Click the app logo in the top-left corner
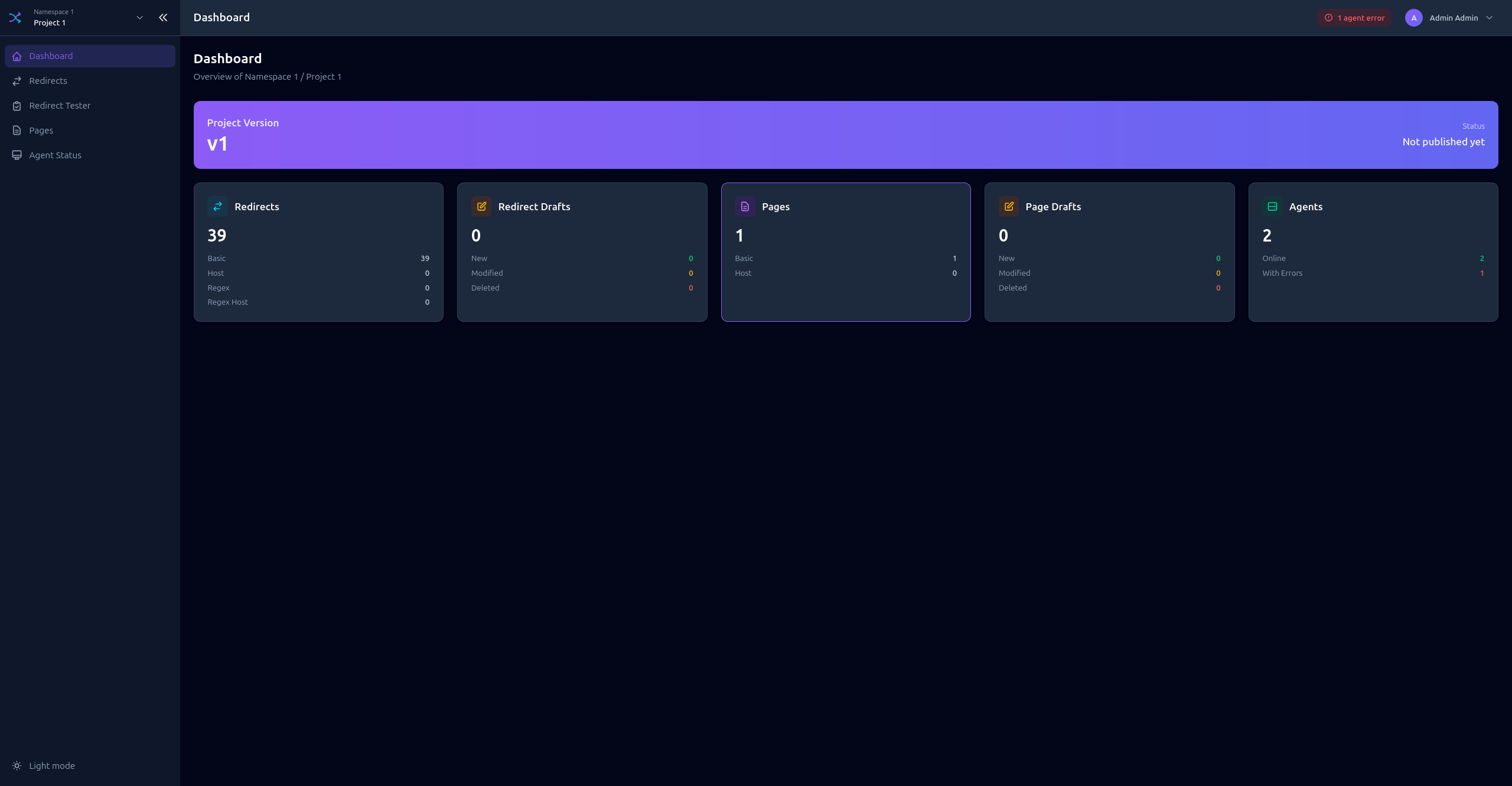The image size is (1512, 786). (15, 17)
